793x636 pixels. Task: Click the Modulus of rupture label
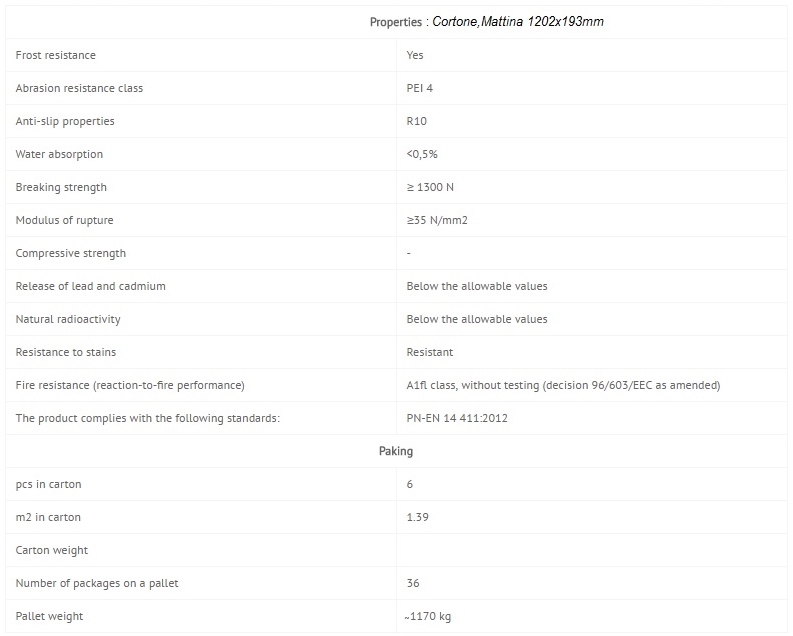64,220
